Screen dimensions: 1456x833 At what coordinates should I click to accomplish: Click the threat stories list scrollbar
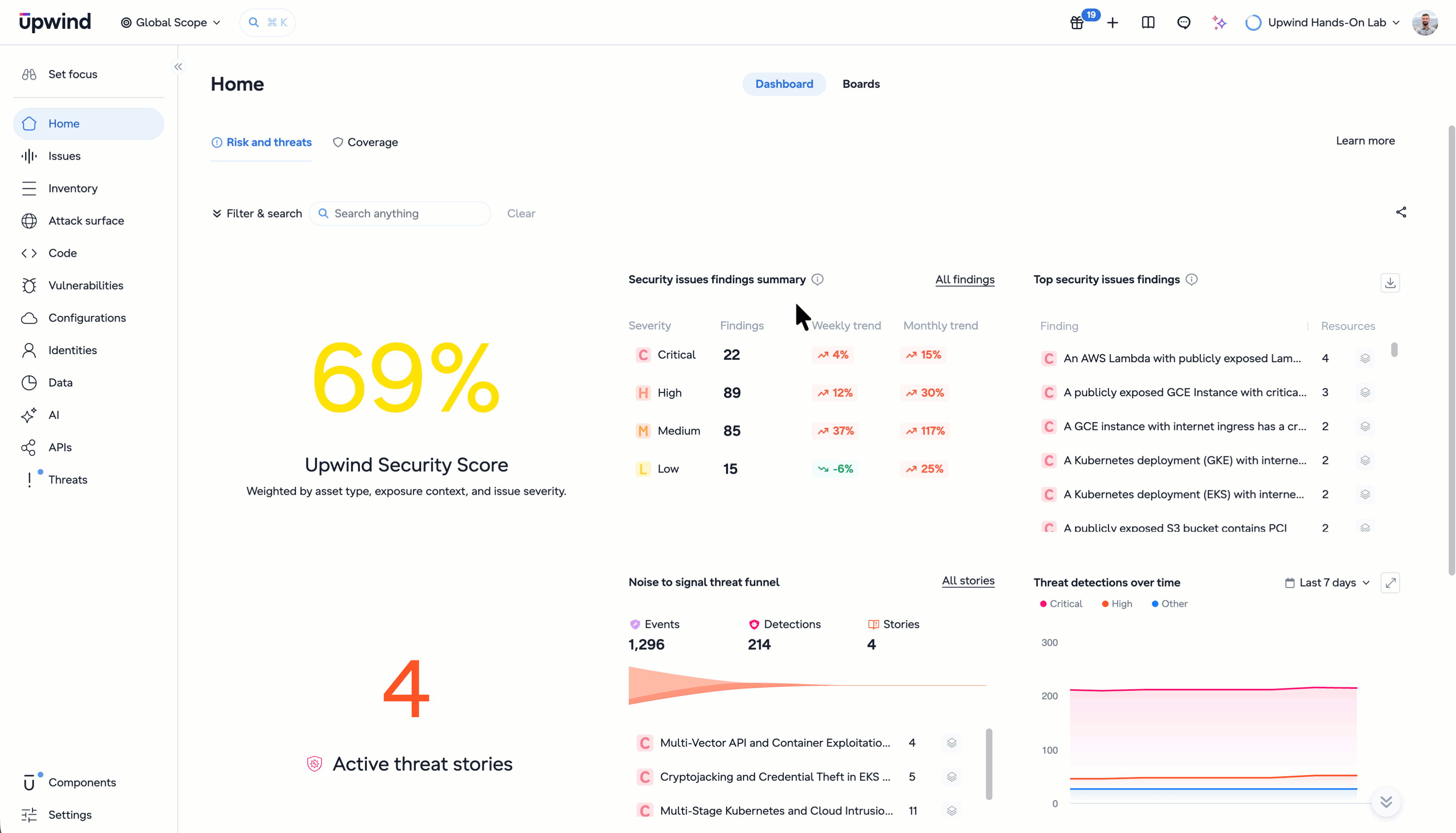coord(989,764)
